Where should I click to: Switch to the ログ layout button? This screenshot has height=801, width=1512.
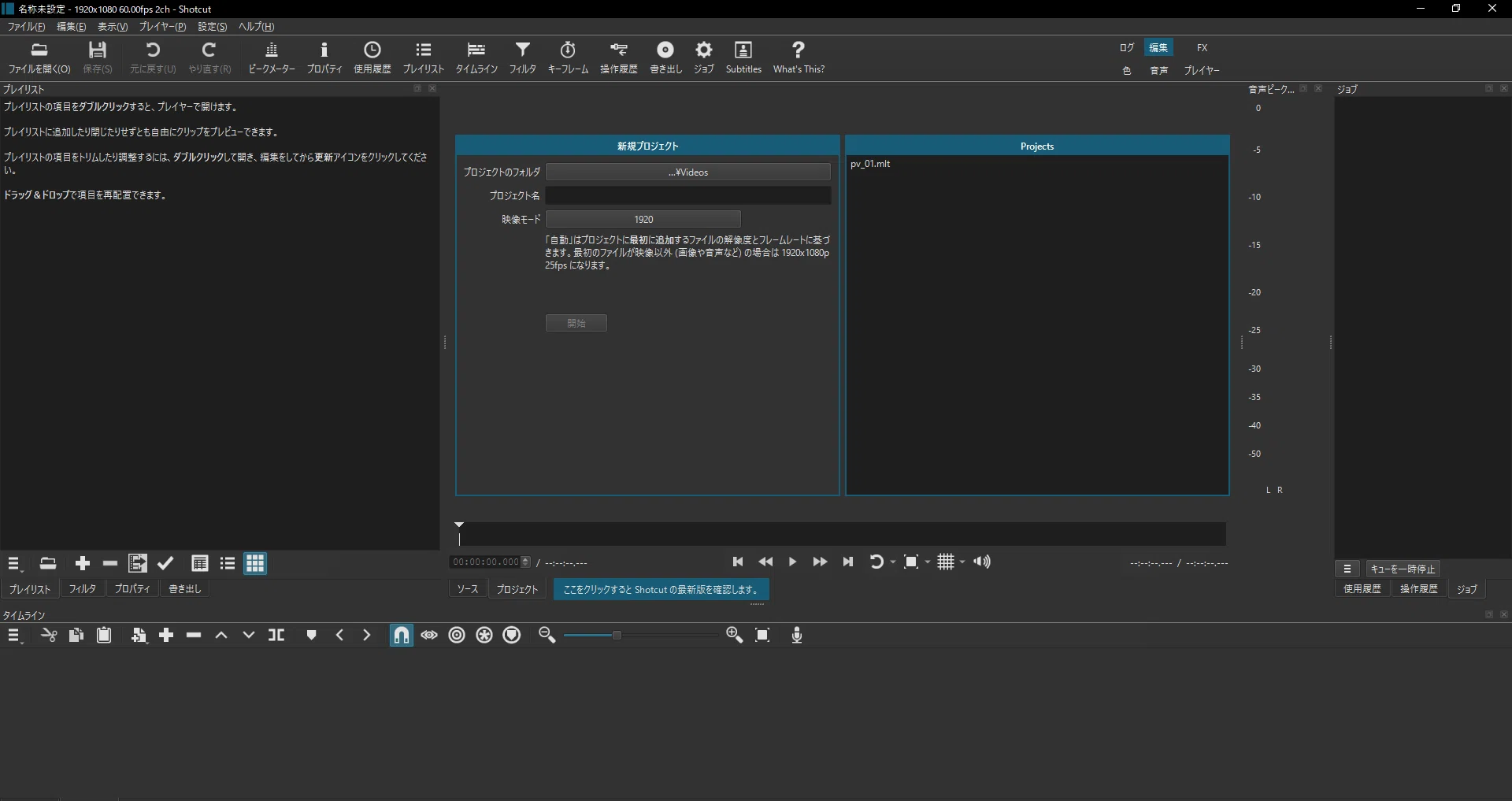click(1127, 48)
